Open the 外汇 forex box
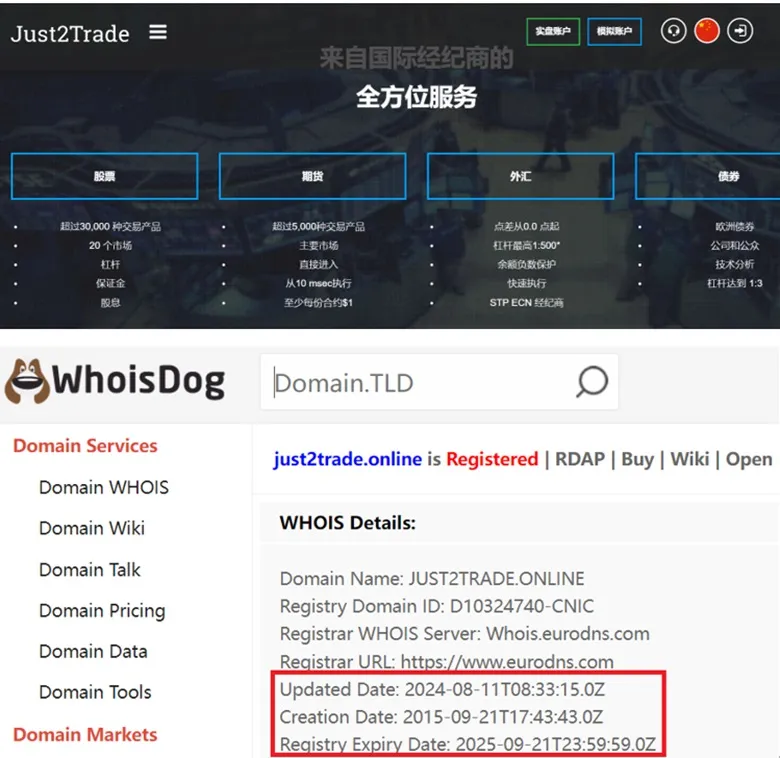This screenshot has height=758, width=780. [520, 176]
